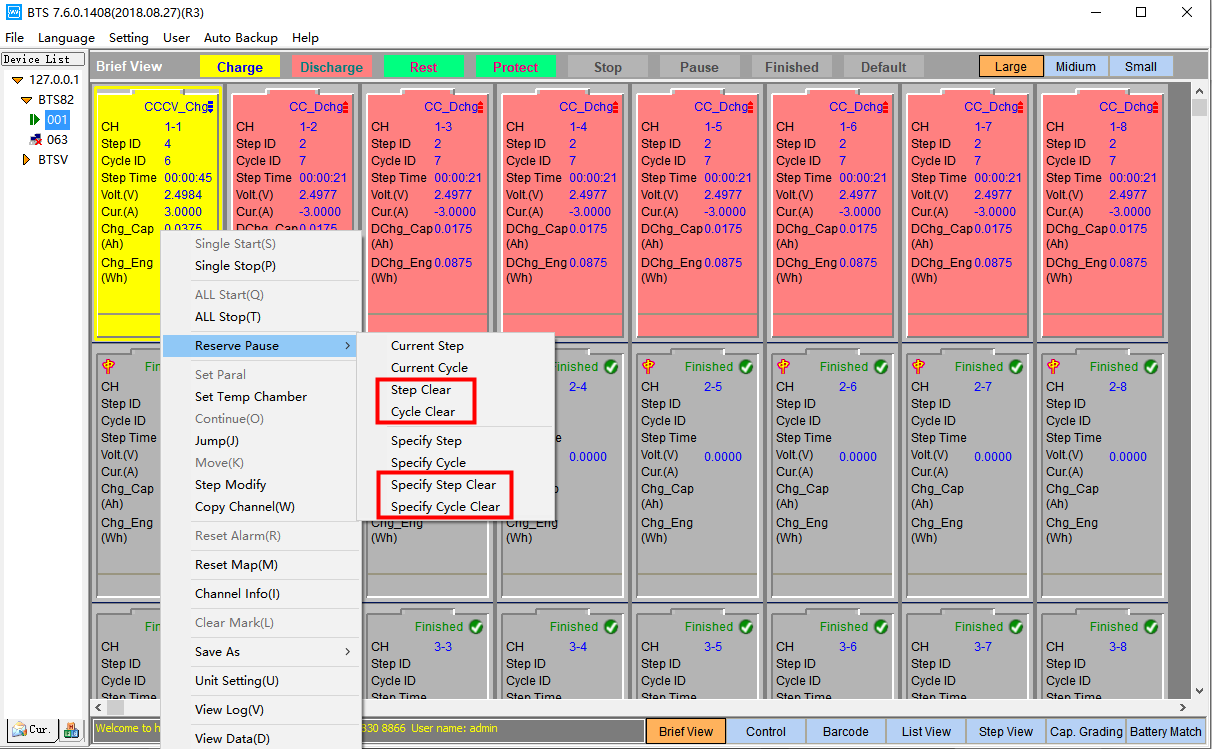This screenshot has height=749, width=1212.
Task: Open the colored blocks tab next to Cur.
Action: click(71, 730)
